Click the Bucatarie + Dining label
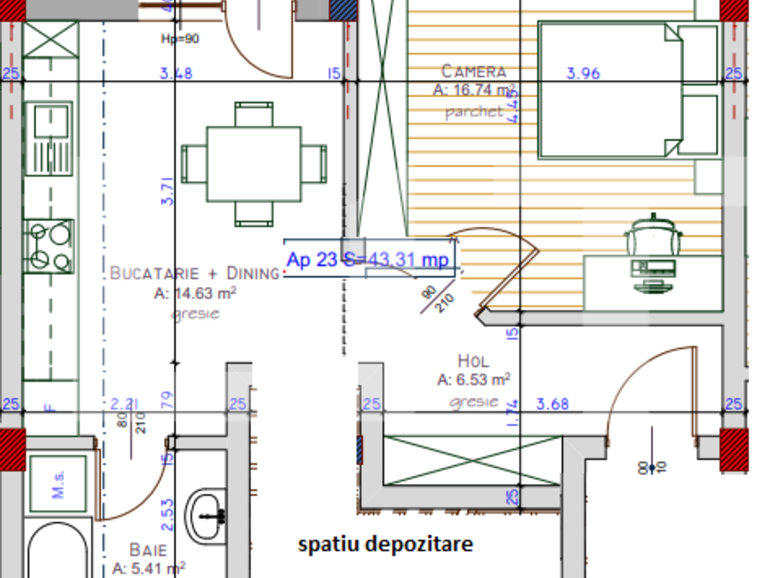The width and height of the screenshot is (770, 578). (194, 273)
